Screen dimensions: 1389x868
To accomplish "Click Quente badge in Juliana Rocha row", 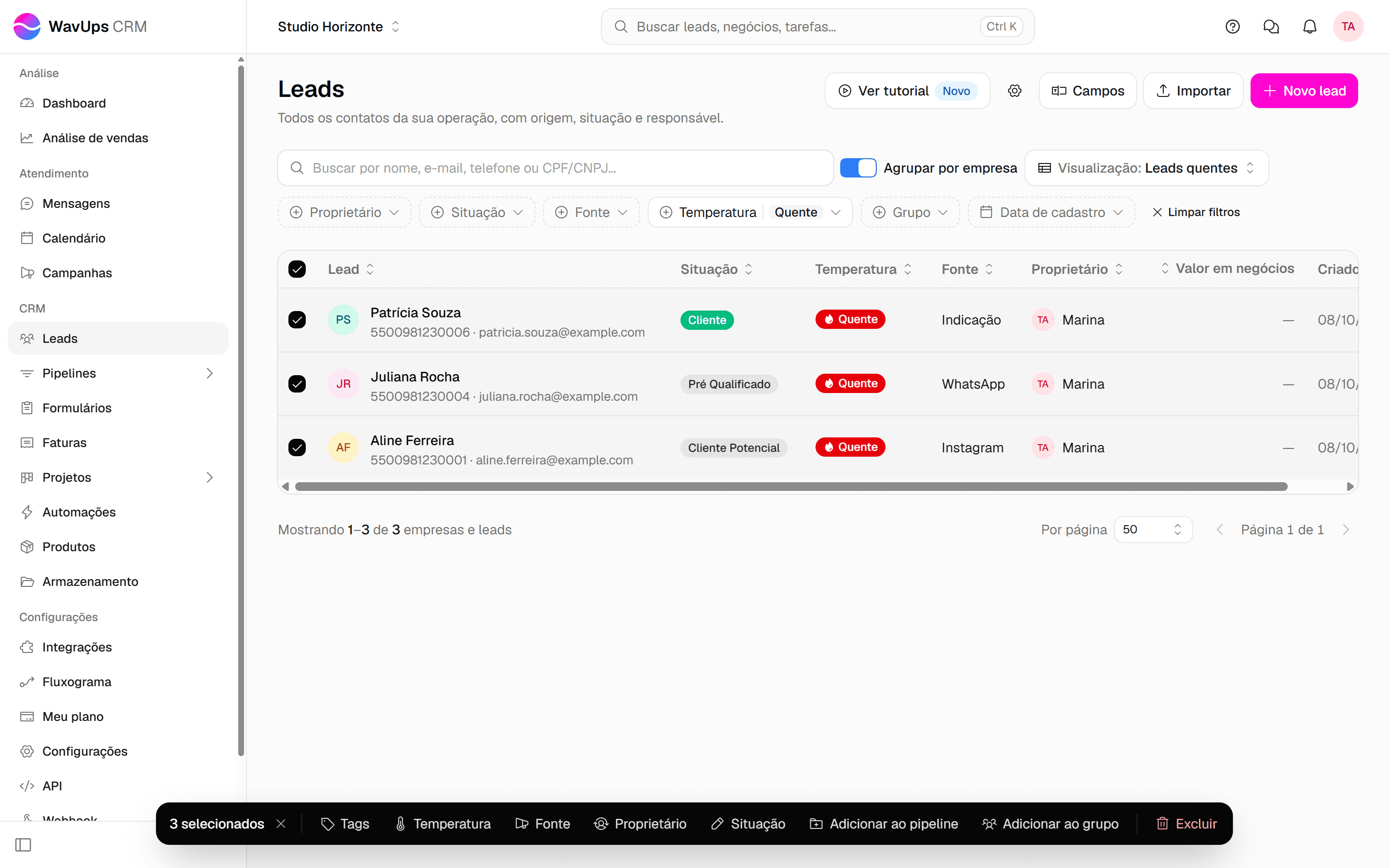I will point(850,383).
